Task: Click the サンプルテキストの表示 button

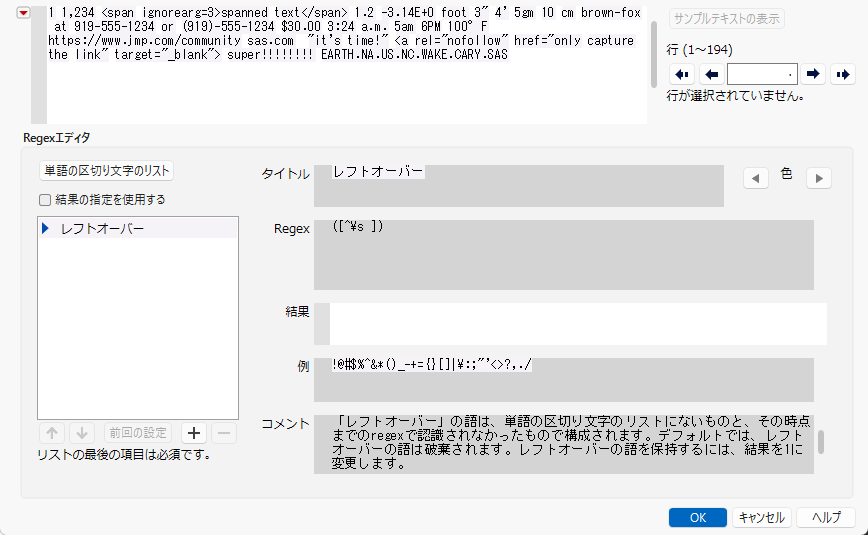Action: [x=726, y=19]
